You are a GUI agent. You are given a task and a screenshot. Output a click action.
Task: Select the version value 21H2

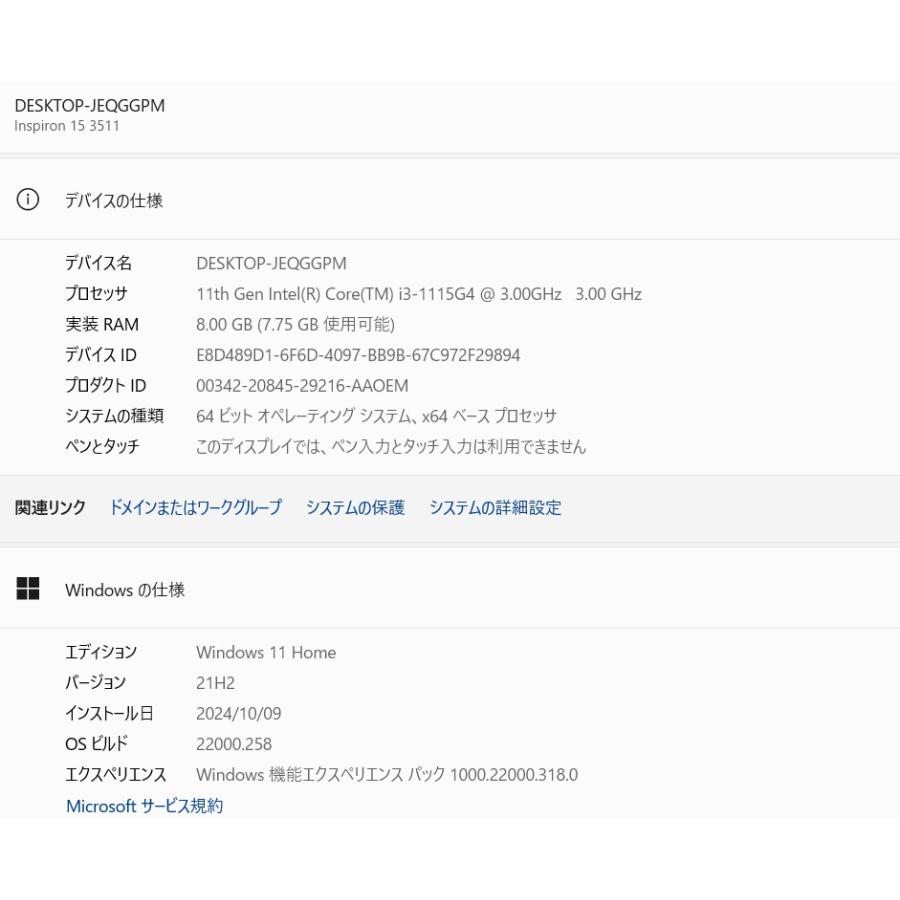click(215, 683)
